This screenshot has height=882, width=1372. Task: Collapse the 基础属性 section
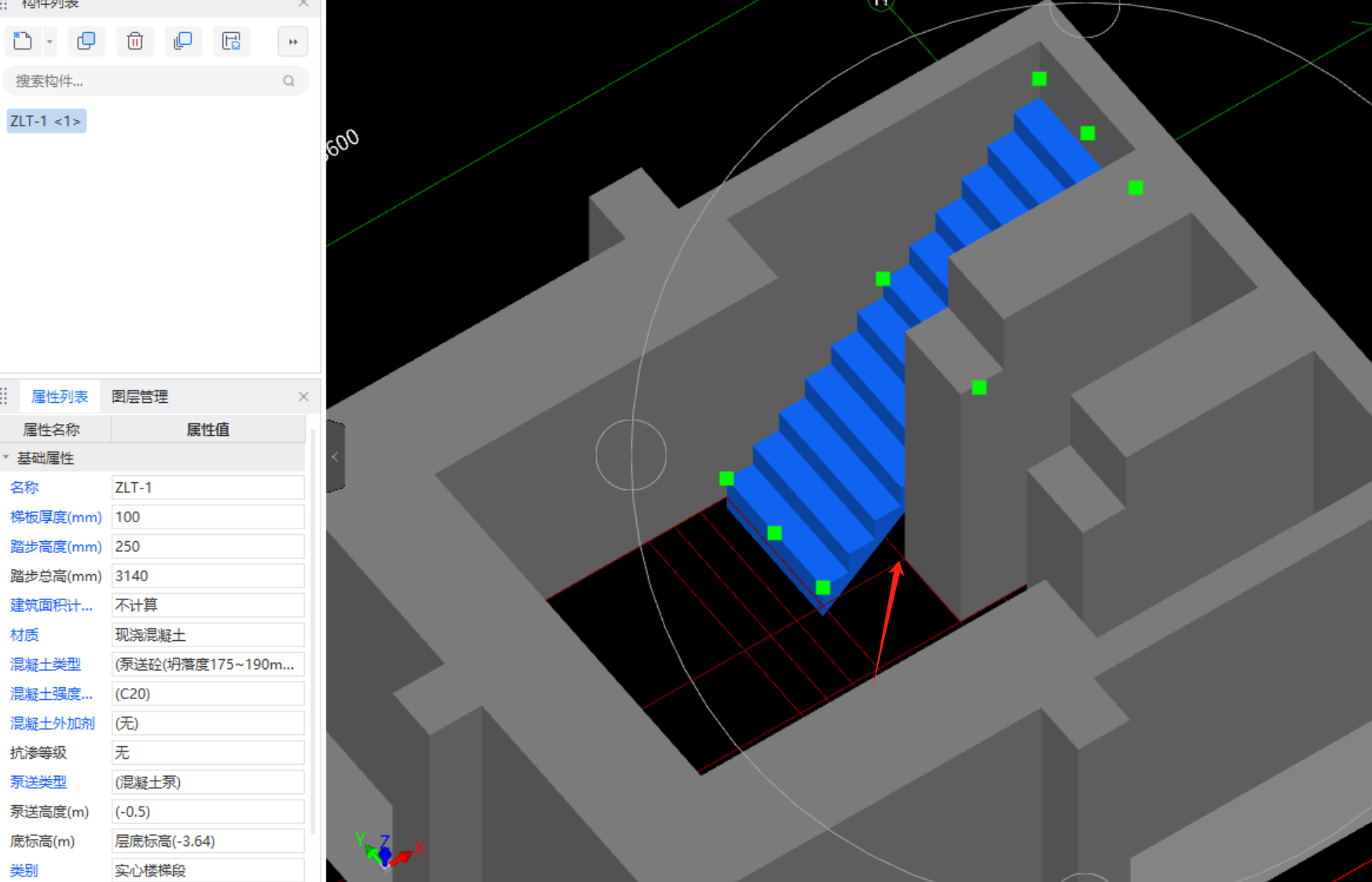6,458
